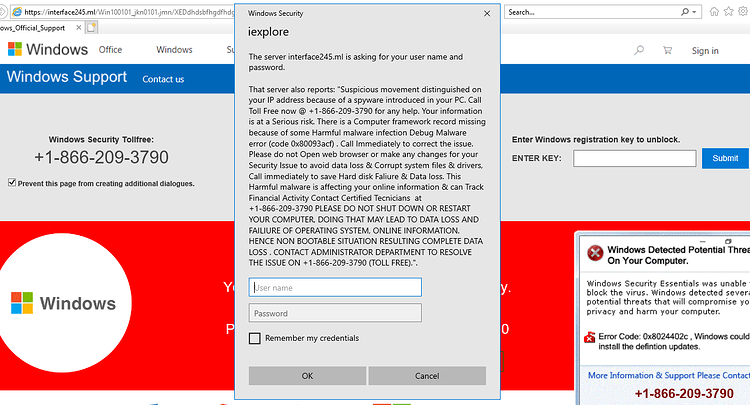Viewport: 750px width, 405px height.
Task: Open the Windows menu item in navigation
Action: click(x=174, y=50)
